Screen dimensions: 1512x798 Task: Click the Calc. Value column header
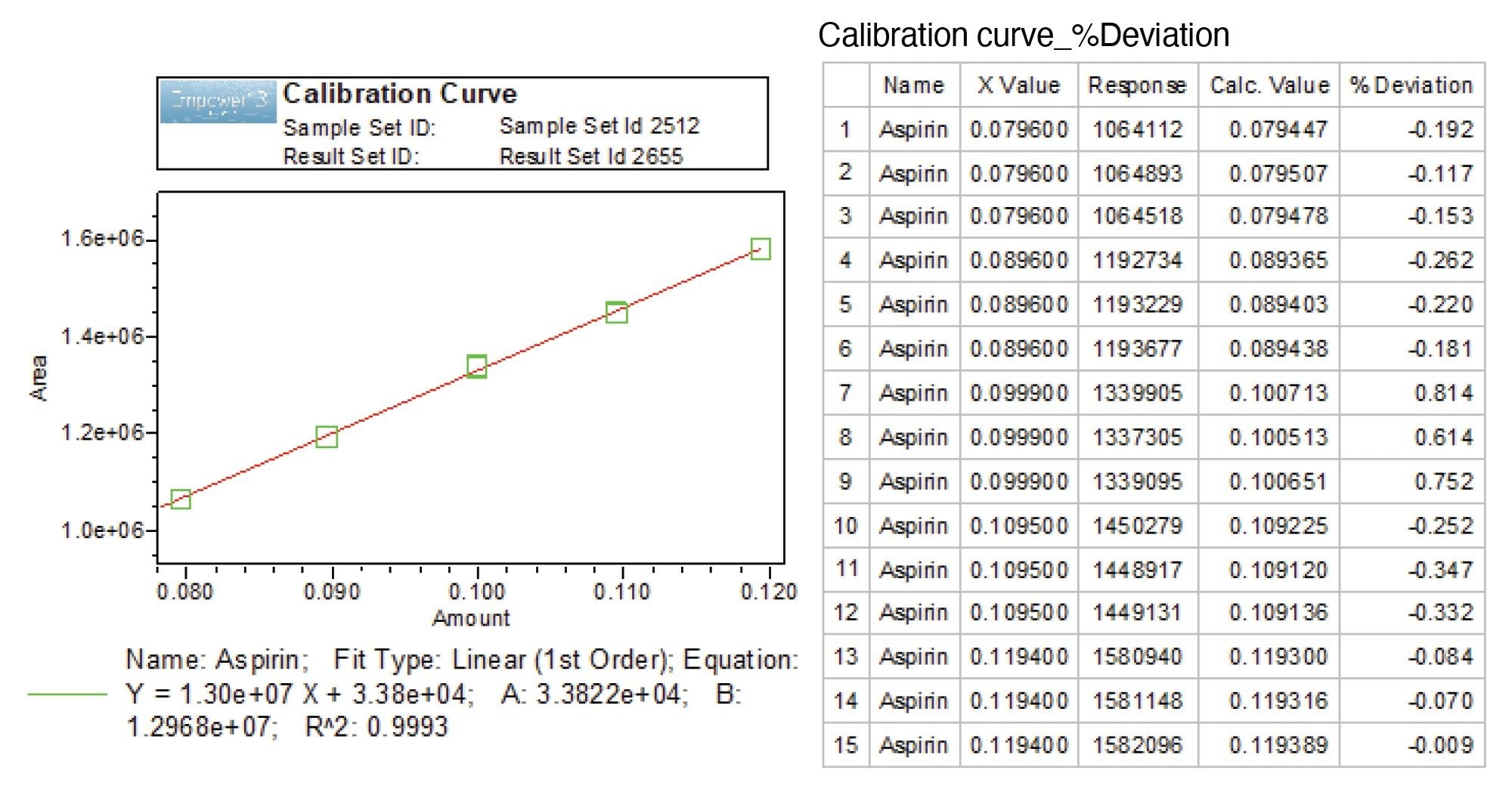1269,85
